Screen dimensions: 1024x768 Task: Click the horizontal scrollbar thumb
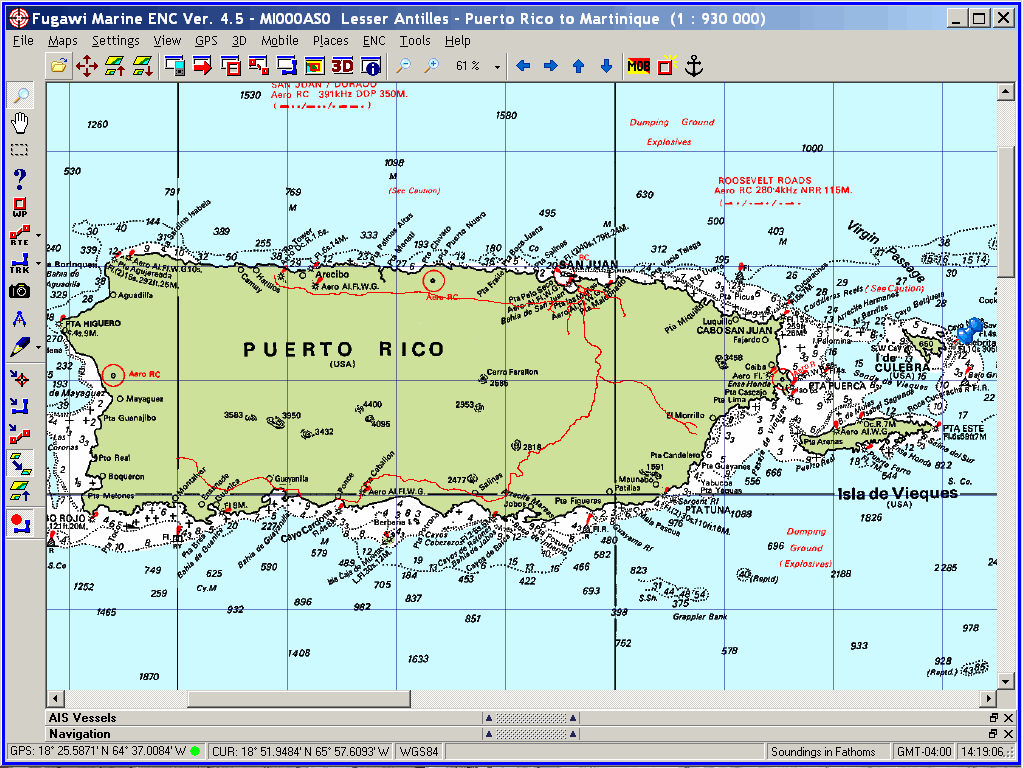(298, 698)
